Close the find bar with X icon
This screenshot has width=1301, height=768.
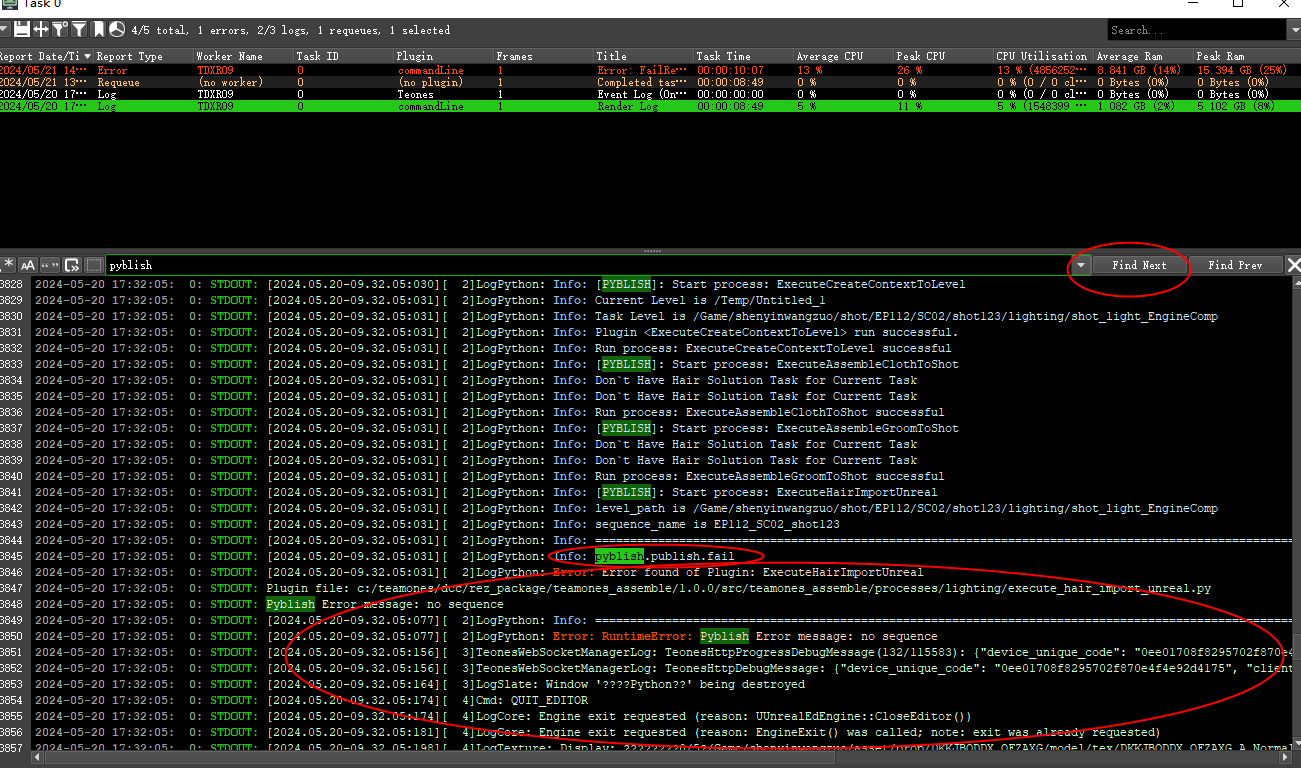point(1293,265)
